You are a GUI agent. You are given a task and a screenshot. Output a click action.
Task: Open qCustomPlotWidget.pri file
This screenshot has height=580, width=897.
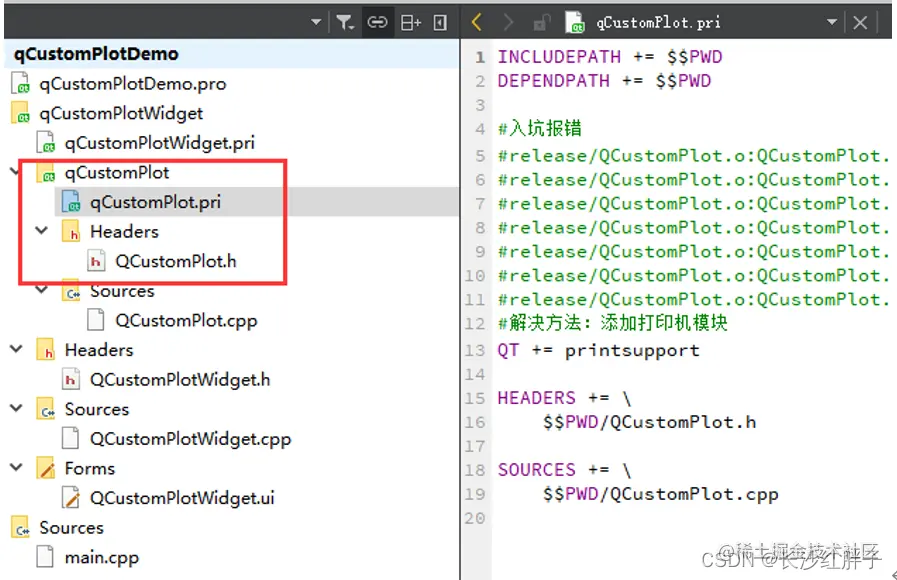[x=160, y=143]
